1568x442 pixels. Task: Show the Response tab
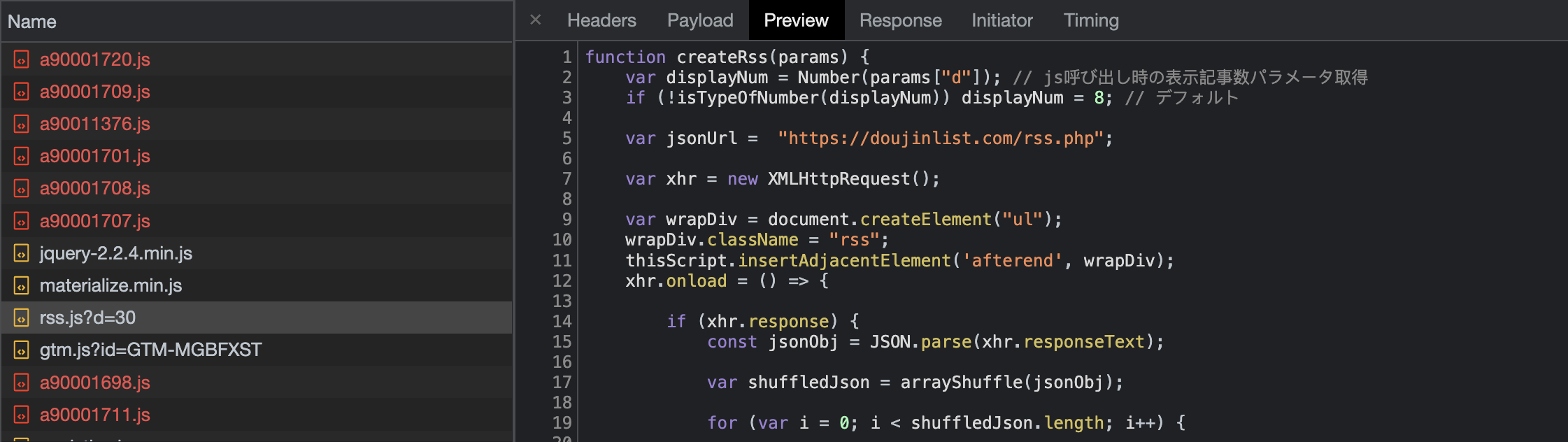900,20
